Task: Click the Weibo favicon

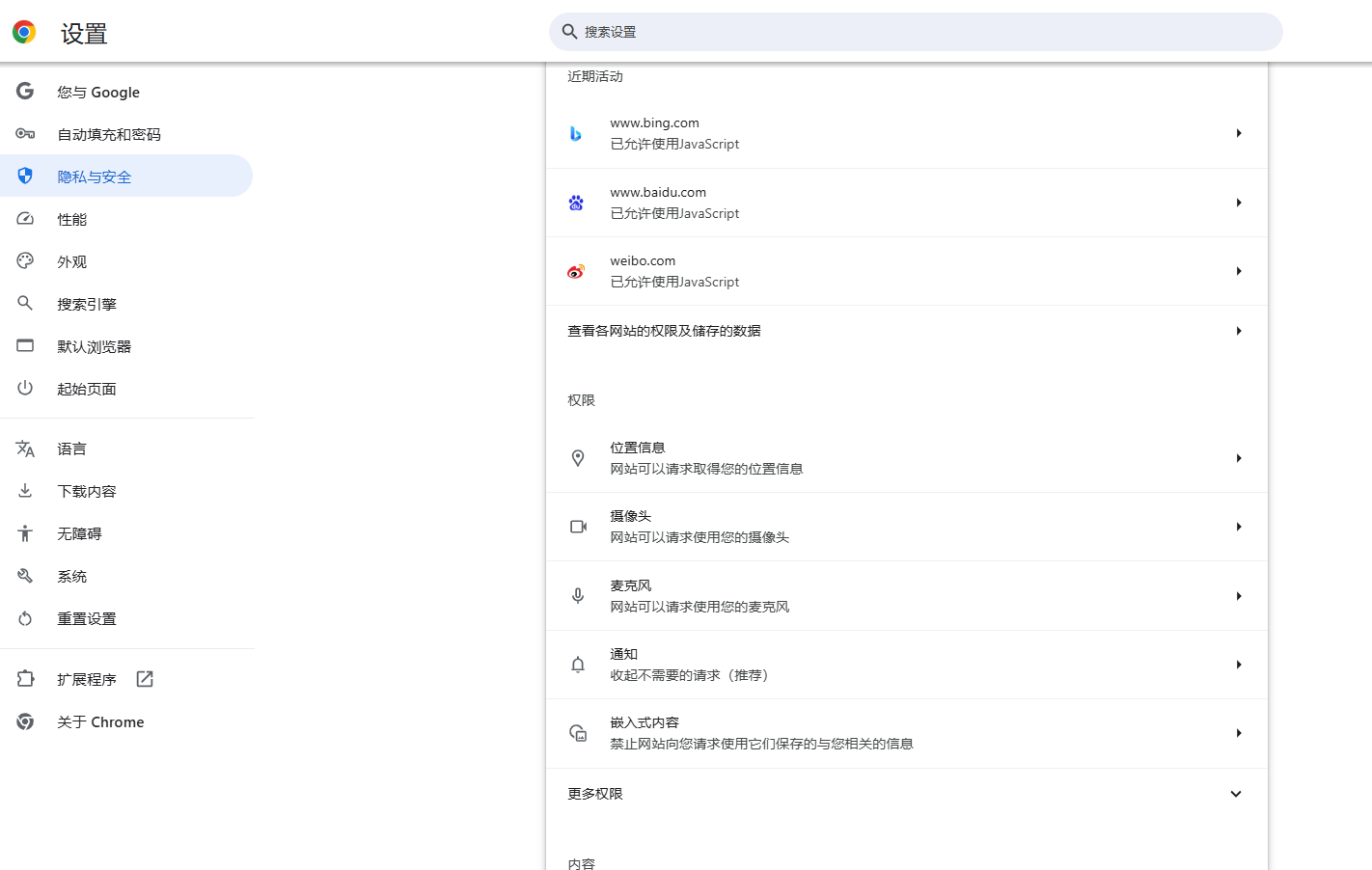Action: 576,271
